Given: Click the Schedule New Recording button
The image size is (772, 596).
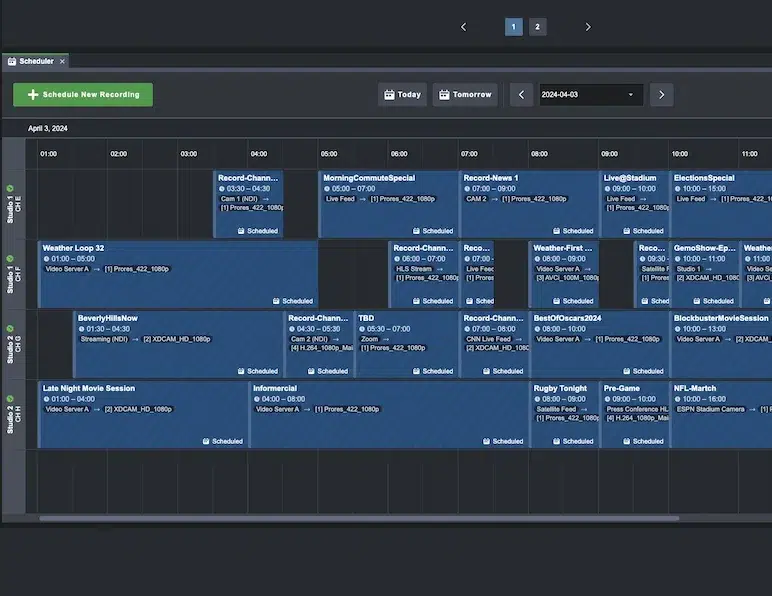Looking at the screenshot, I should [x=83, y=94].
